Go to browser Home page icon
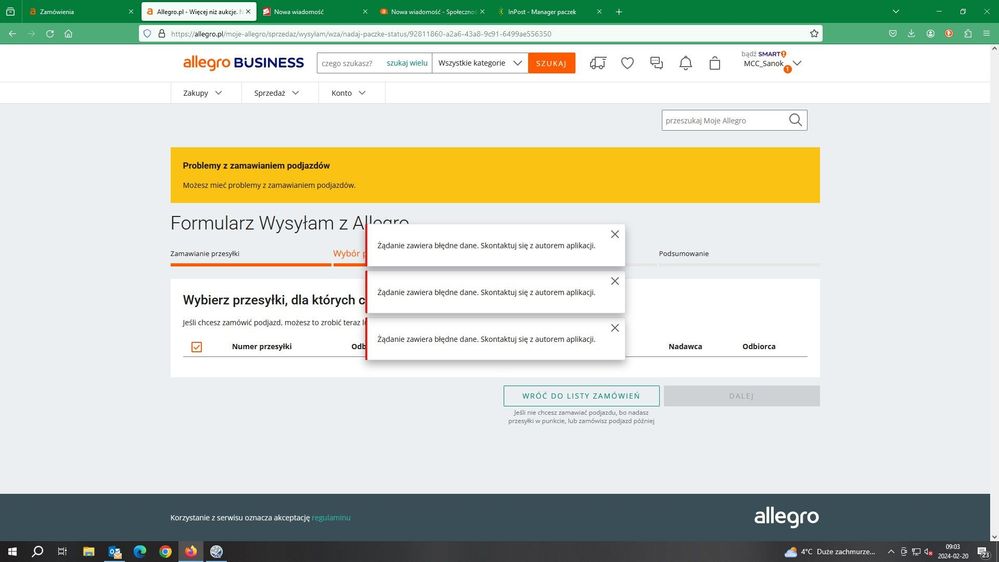The image size is (999, 562). (68, 33)
